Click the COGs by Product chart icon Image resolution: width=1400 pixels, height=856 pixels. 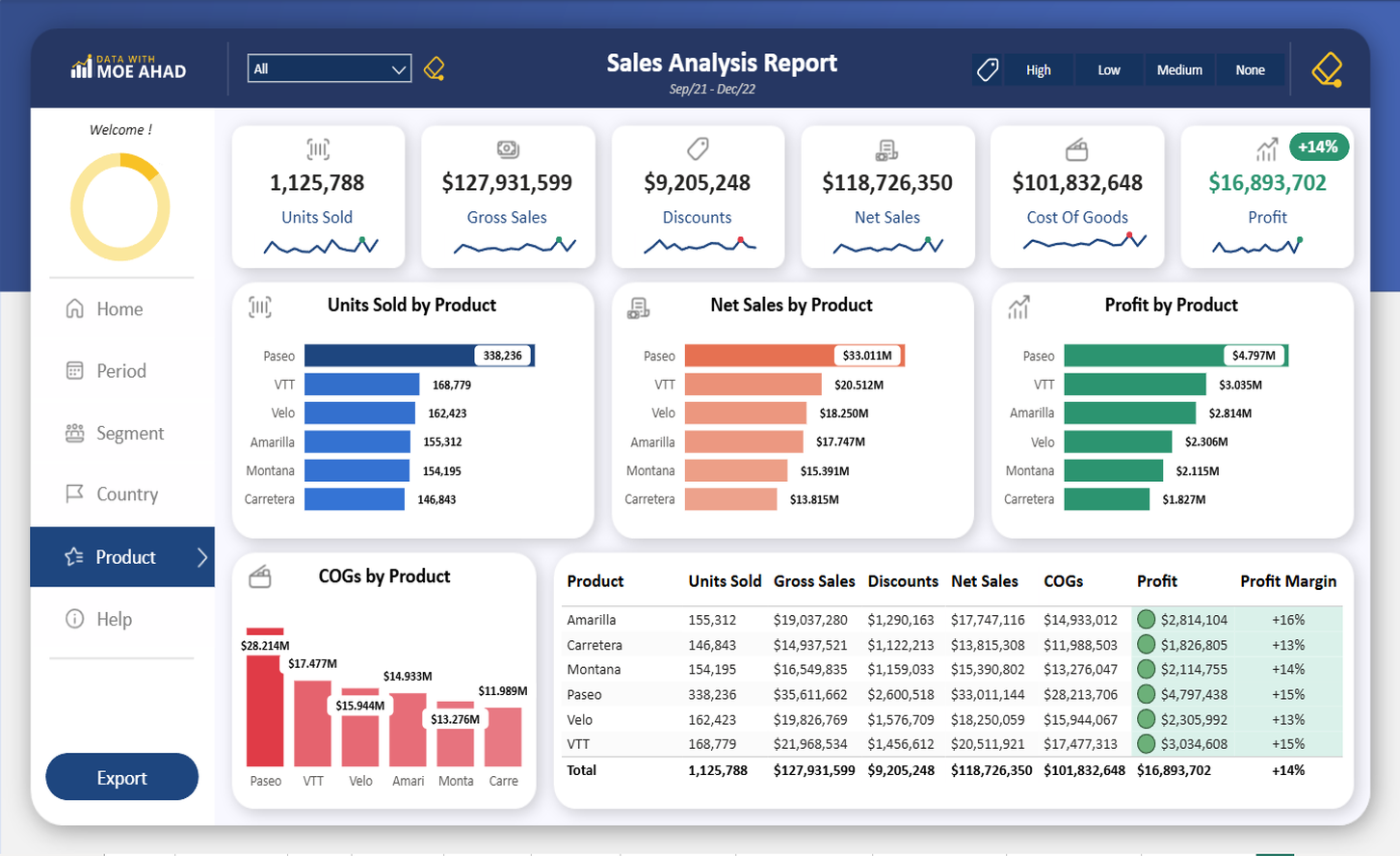click(260, 576)
